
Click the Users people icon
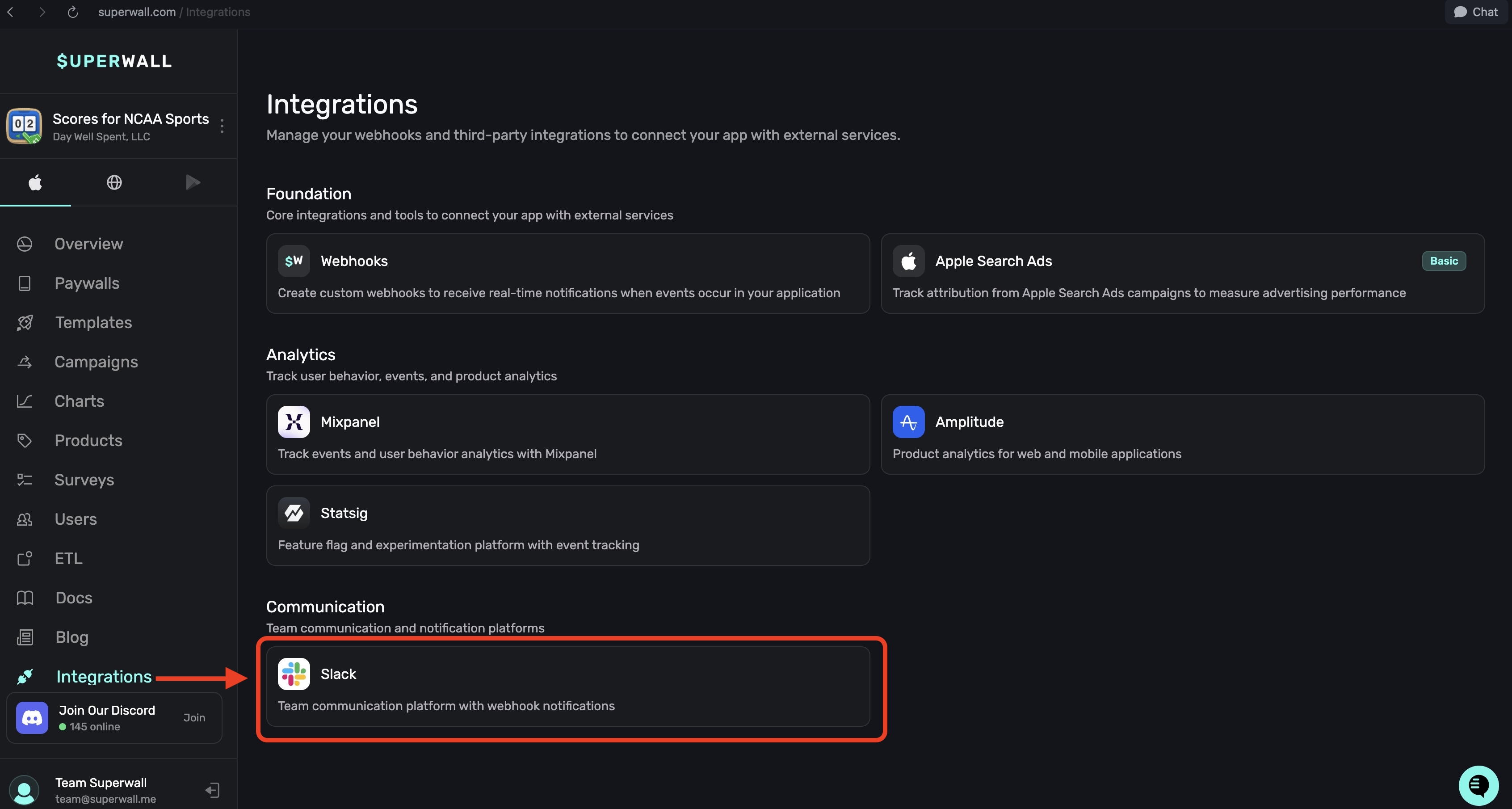pyautogui.click(x=25, y=519)
